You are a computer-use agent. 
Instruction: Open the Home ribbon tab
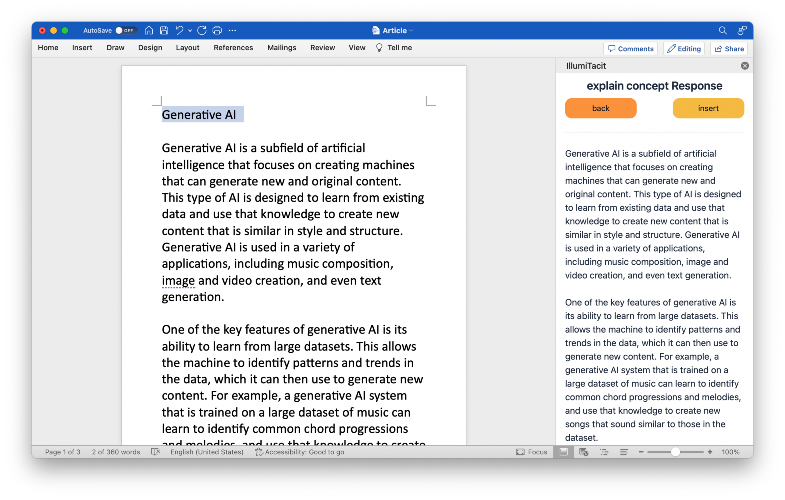pyautogui.click(x=48, y=48)
